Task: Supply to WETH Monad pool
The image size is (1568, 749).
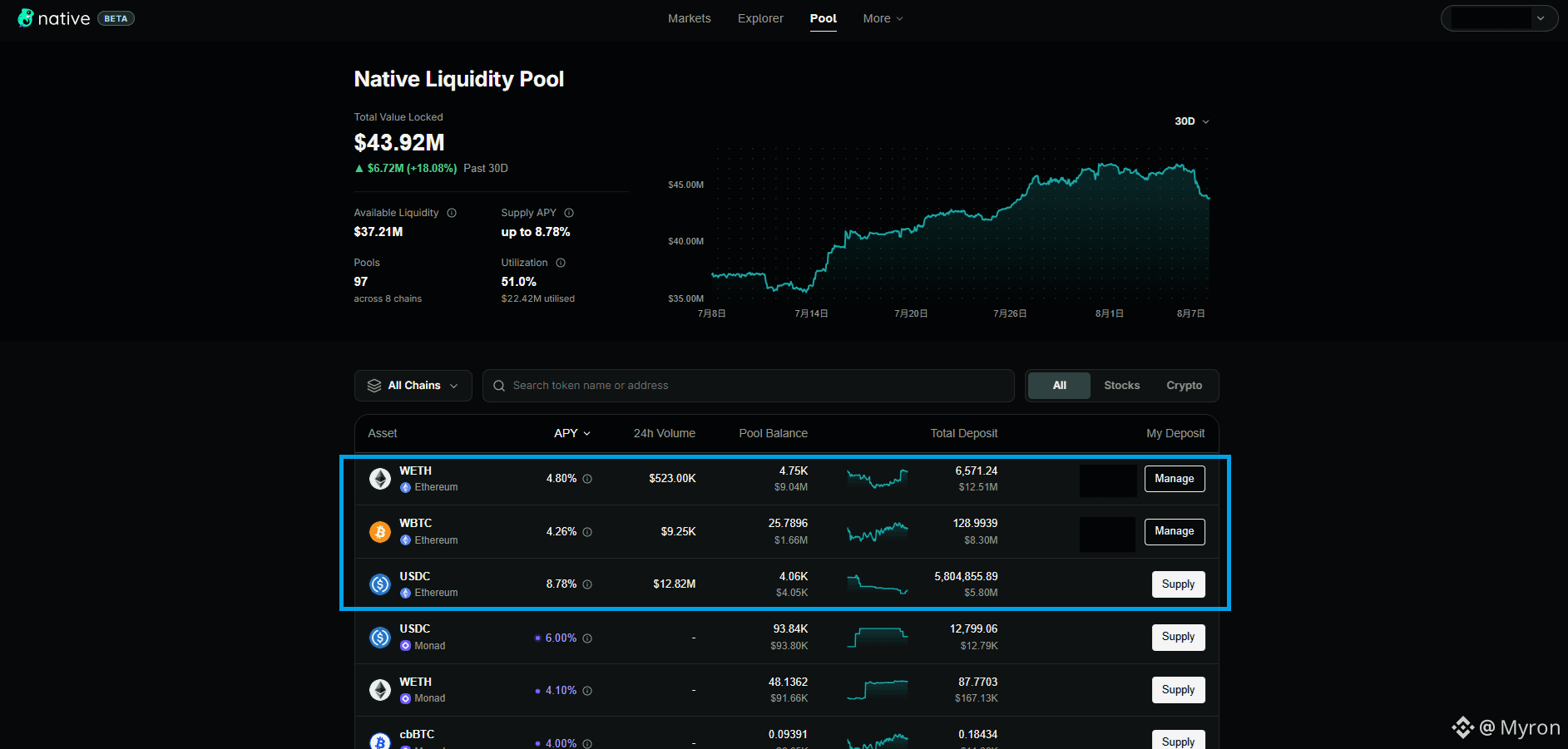Action: (x=1178, y=690)
